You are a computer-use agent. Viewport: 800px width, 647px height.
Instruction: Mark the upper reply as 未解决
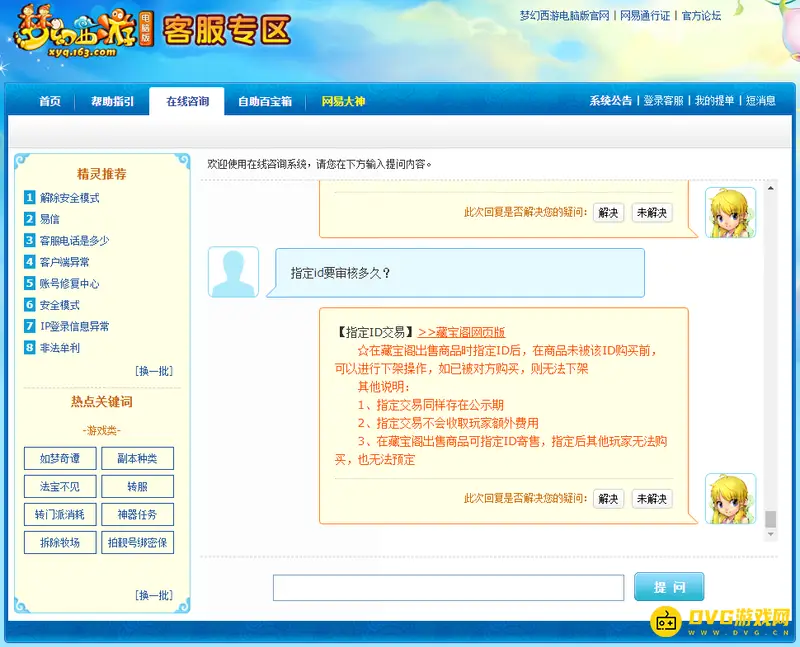(652, 212)
